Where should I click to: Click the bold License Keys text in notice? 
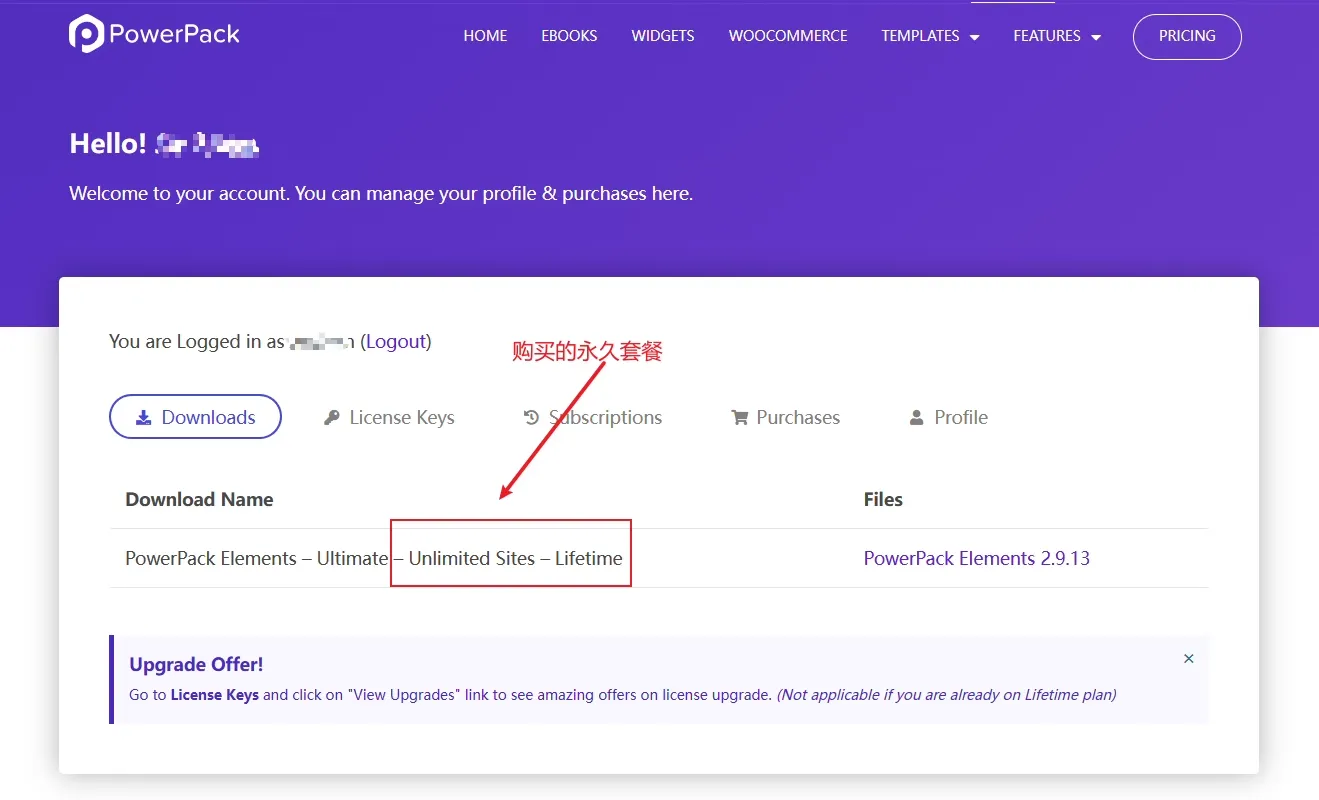[x=215, y=695]
